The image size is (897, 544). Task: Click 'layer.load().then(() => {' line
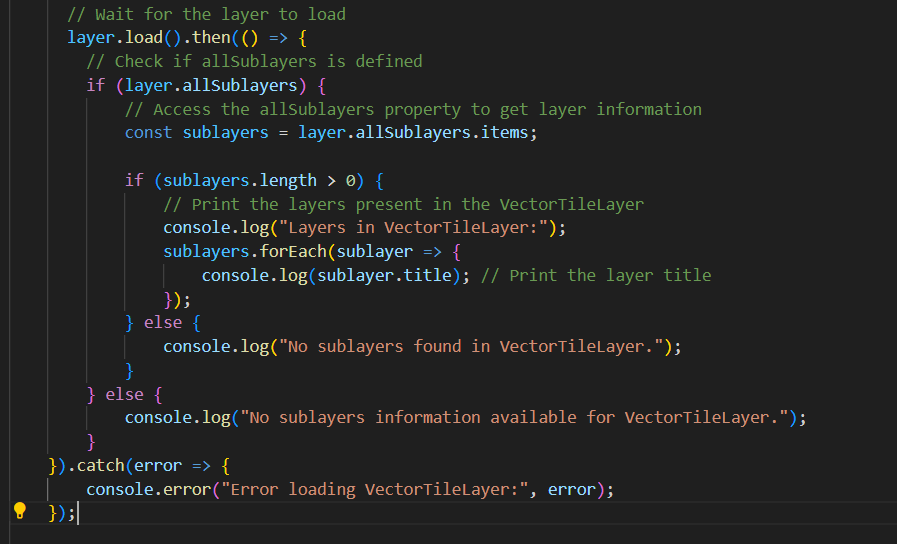(x=187, y=38)
